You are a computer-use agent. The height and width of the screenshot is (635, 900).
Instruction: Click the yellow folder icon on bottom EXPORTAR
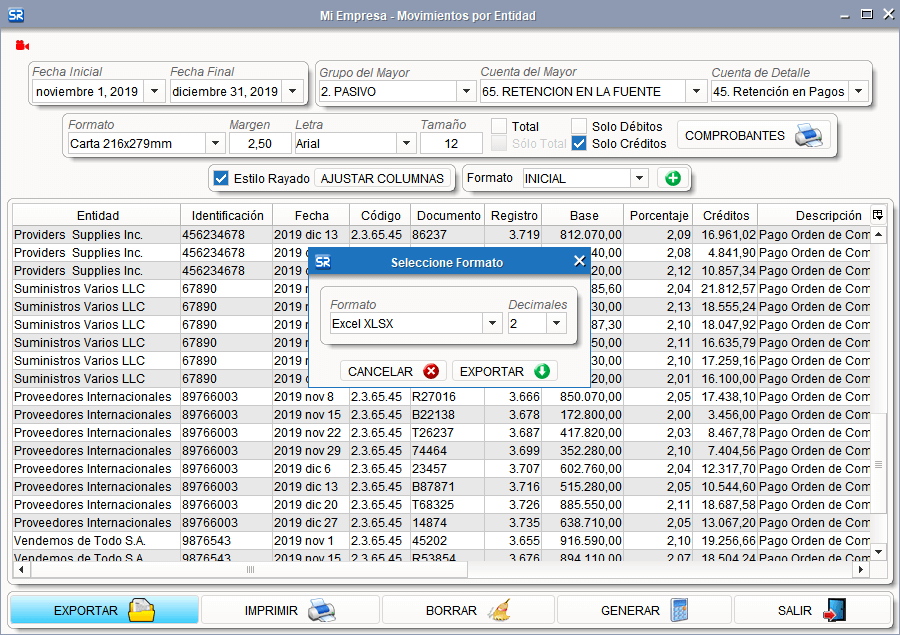pos(141,610)
